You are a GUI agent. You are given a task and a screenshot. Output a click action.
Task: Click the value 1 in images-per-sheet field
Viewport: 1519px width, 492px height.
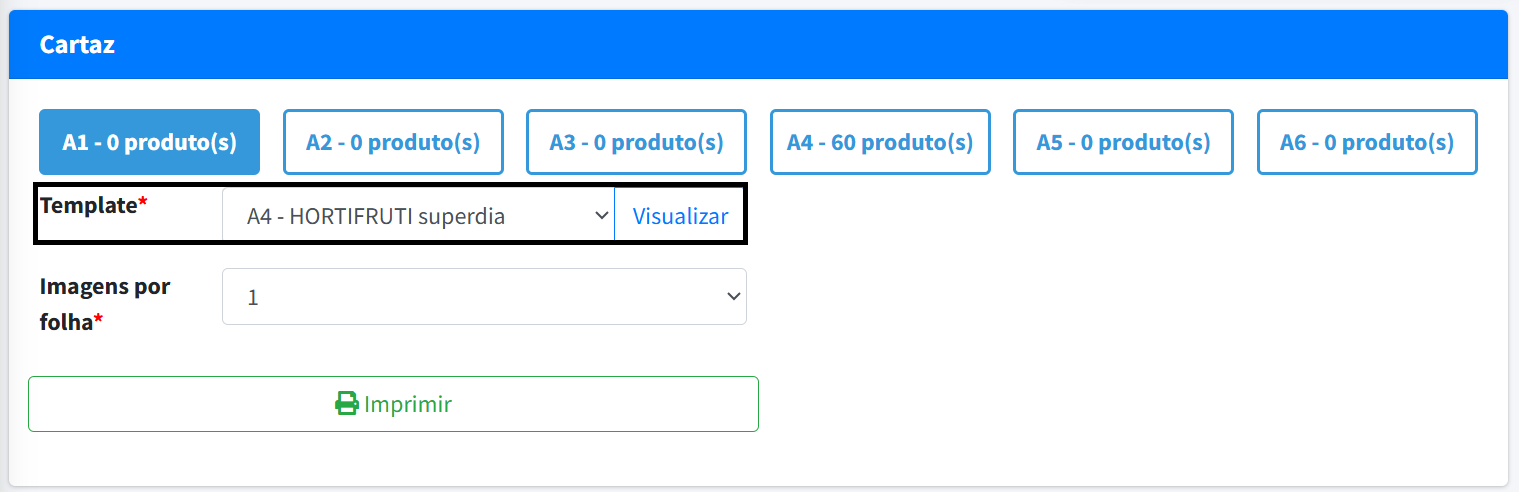pyautogui.click(x=253, y=298)
